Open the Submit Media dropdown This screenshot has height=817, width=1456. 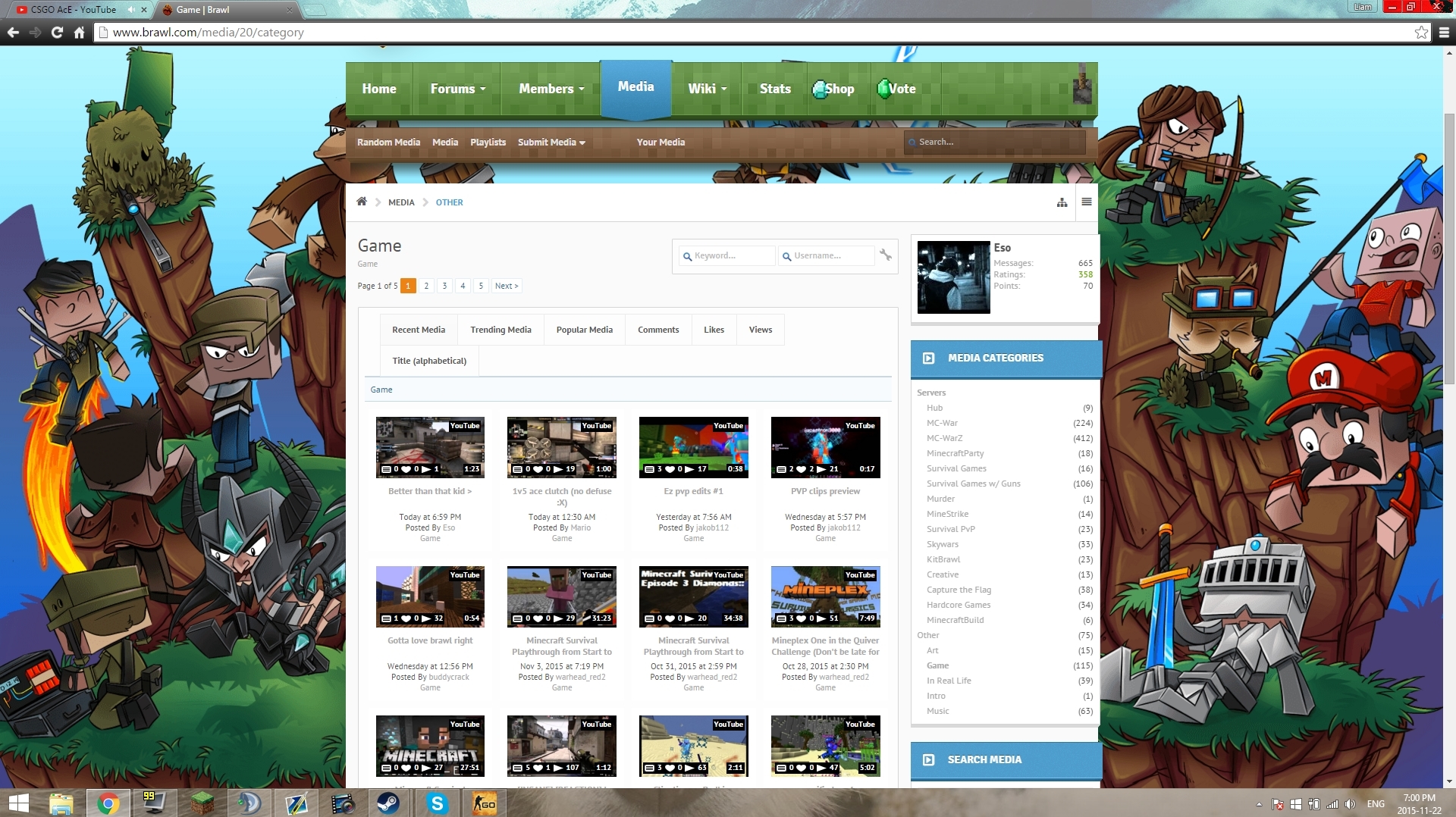pyautogui.click(x=551, y=142)
